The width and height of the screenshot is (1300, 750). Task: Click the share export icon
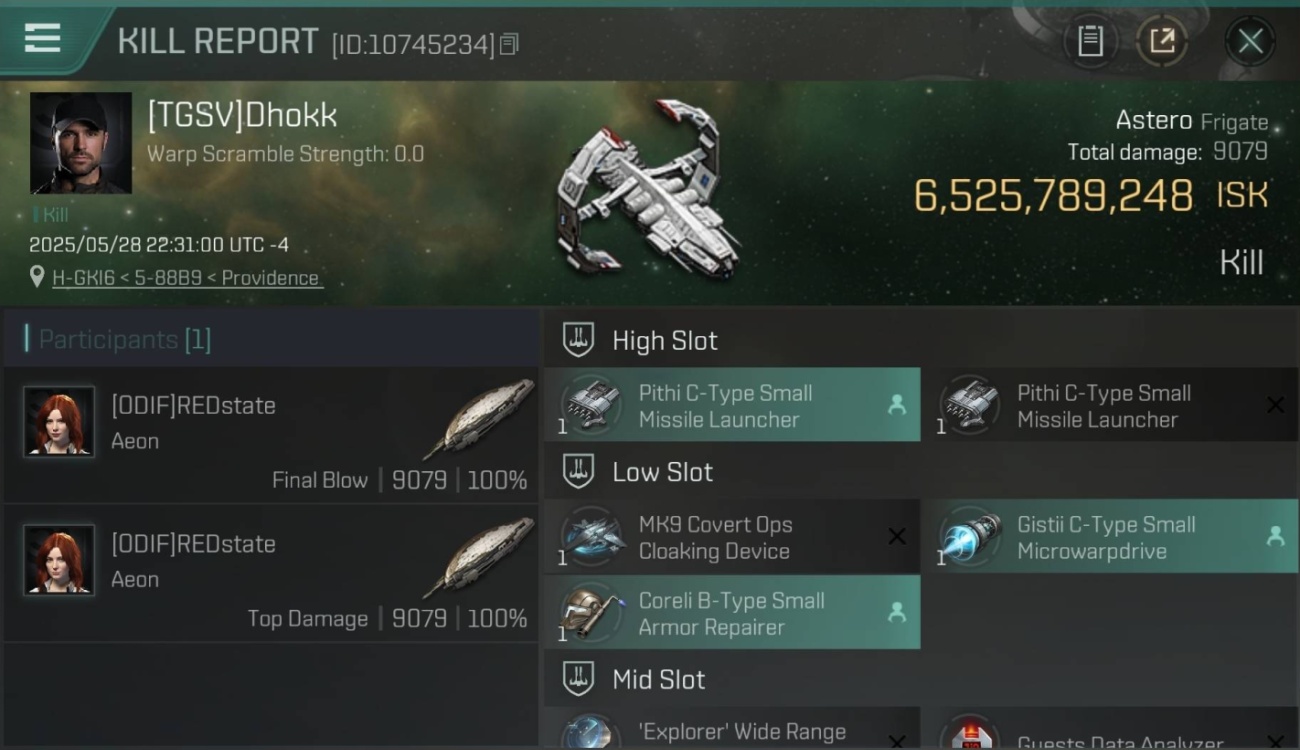click(1162, 41)
